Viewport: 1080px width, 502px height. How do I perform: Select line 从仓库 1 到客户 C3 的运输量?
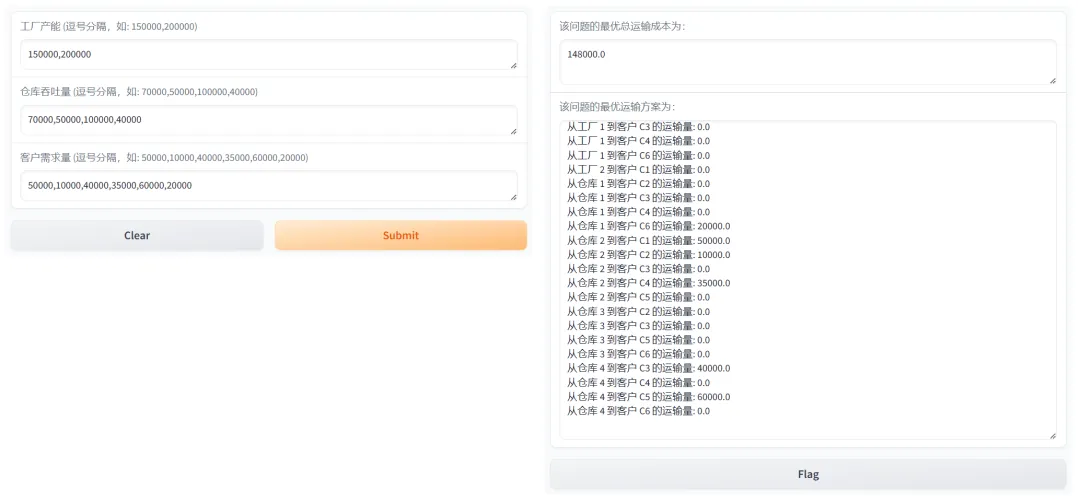[638, 198]
